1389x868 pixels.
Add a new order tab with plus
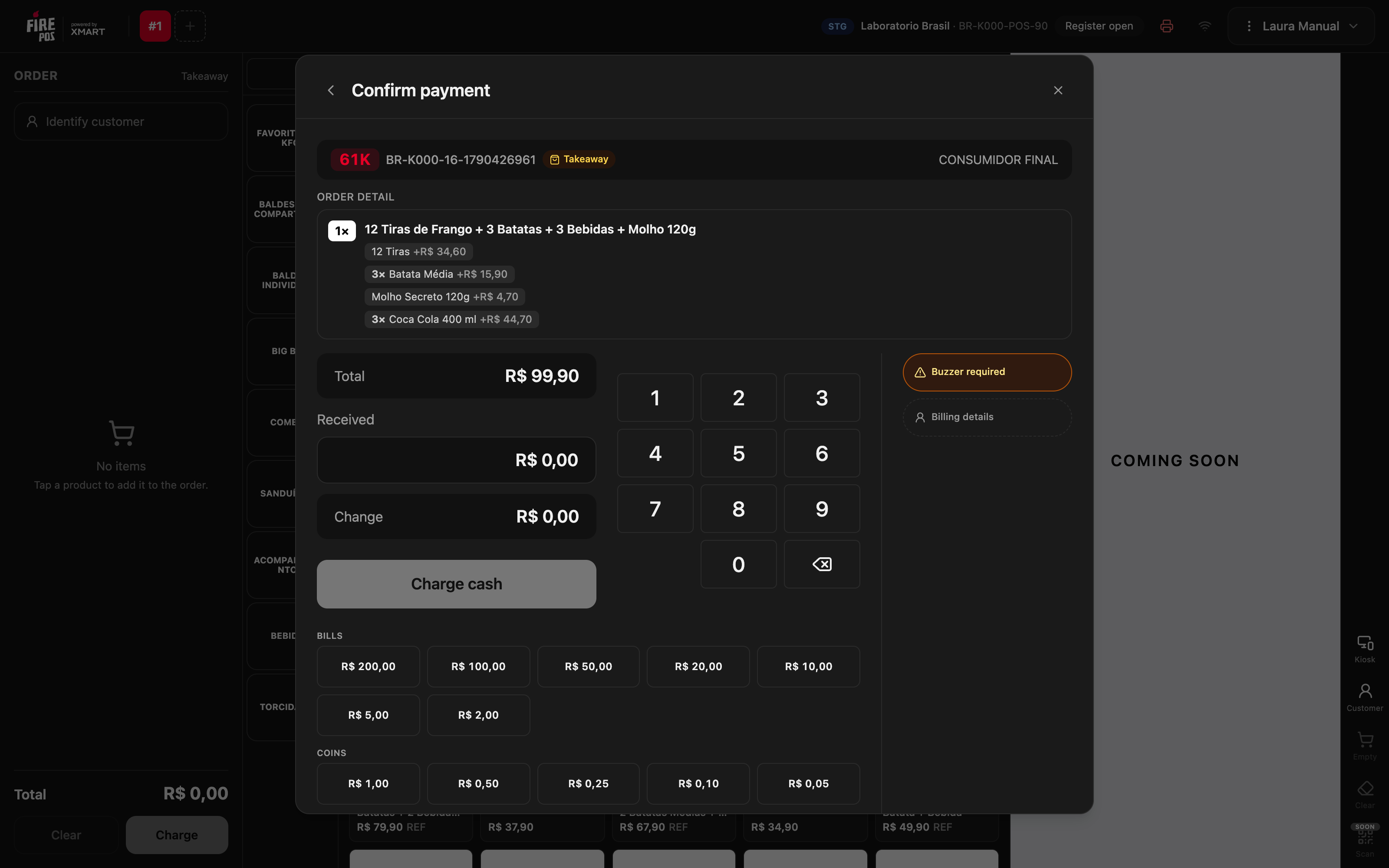(x=190, y=26)
